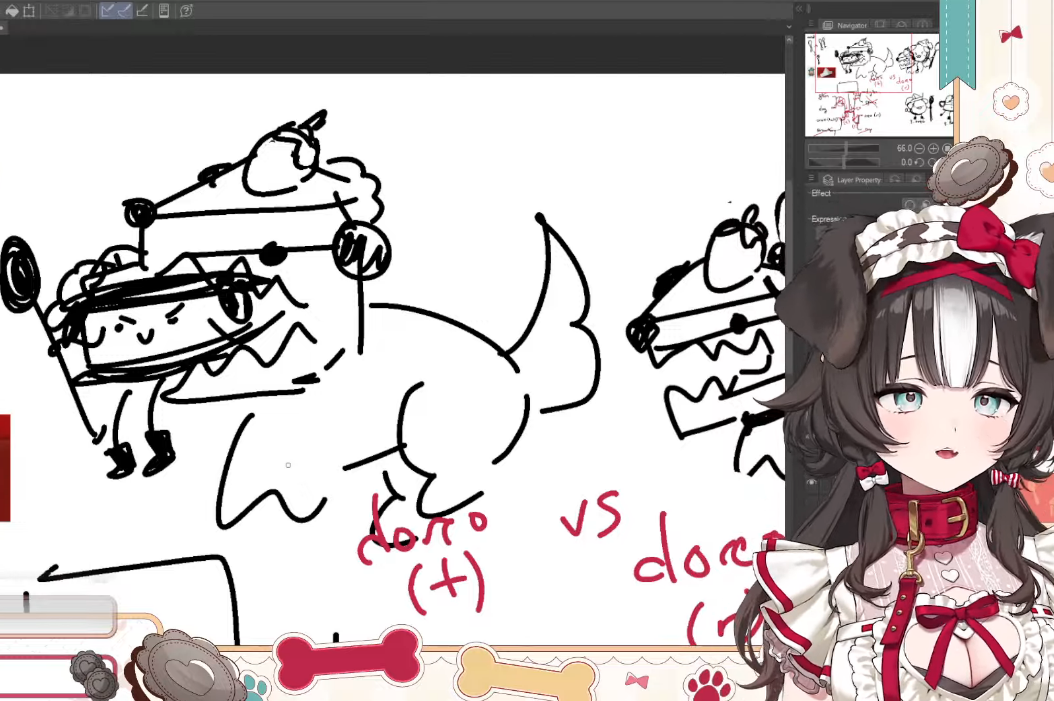Open the CLIP STUDIO support help icon
The image size is (1054, 701).
click(186, 11)
